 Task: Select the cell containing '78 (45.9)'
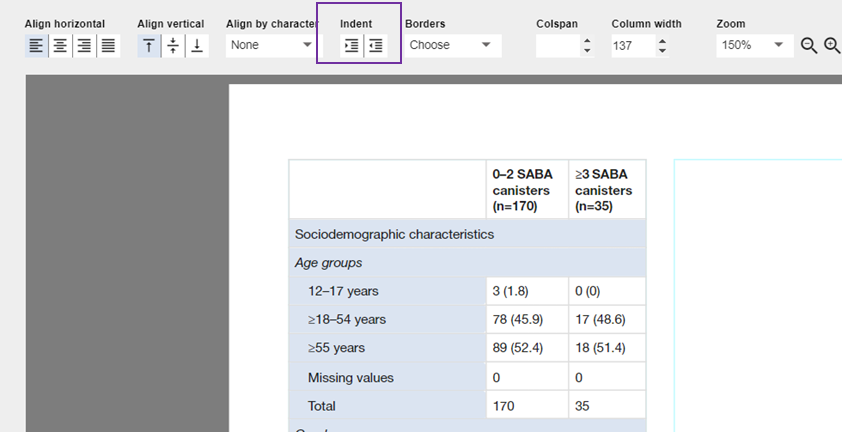pyautogui.click(x=527, y=320)
